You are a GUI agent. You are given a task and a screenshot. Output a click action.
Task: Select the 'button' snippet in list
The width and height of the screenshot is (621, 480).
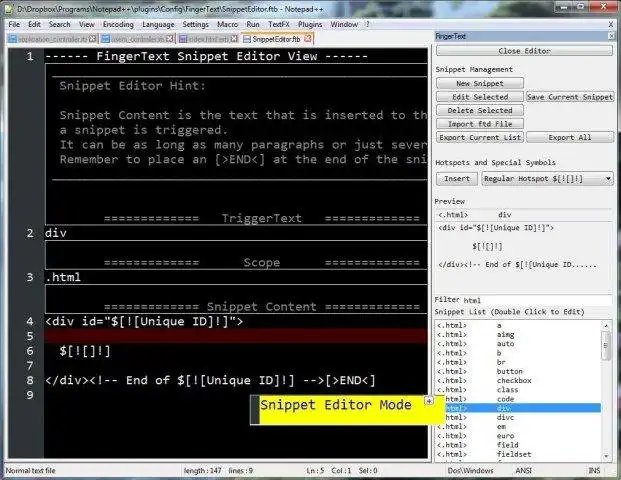tap(518, 371)
